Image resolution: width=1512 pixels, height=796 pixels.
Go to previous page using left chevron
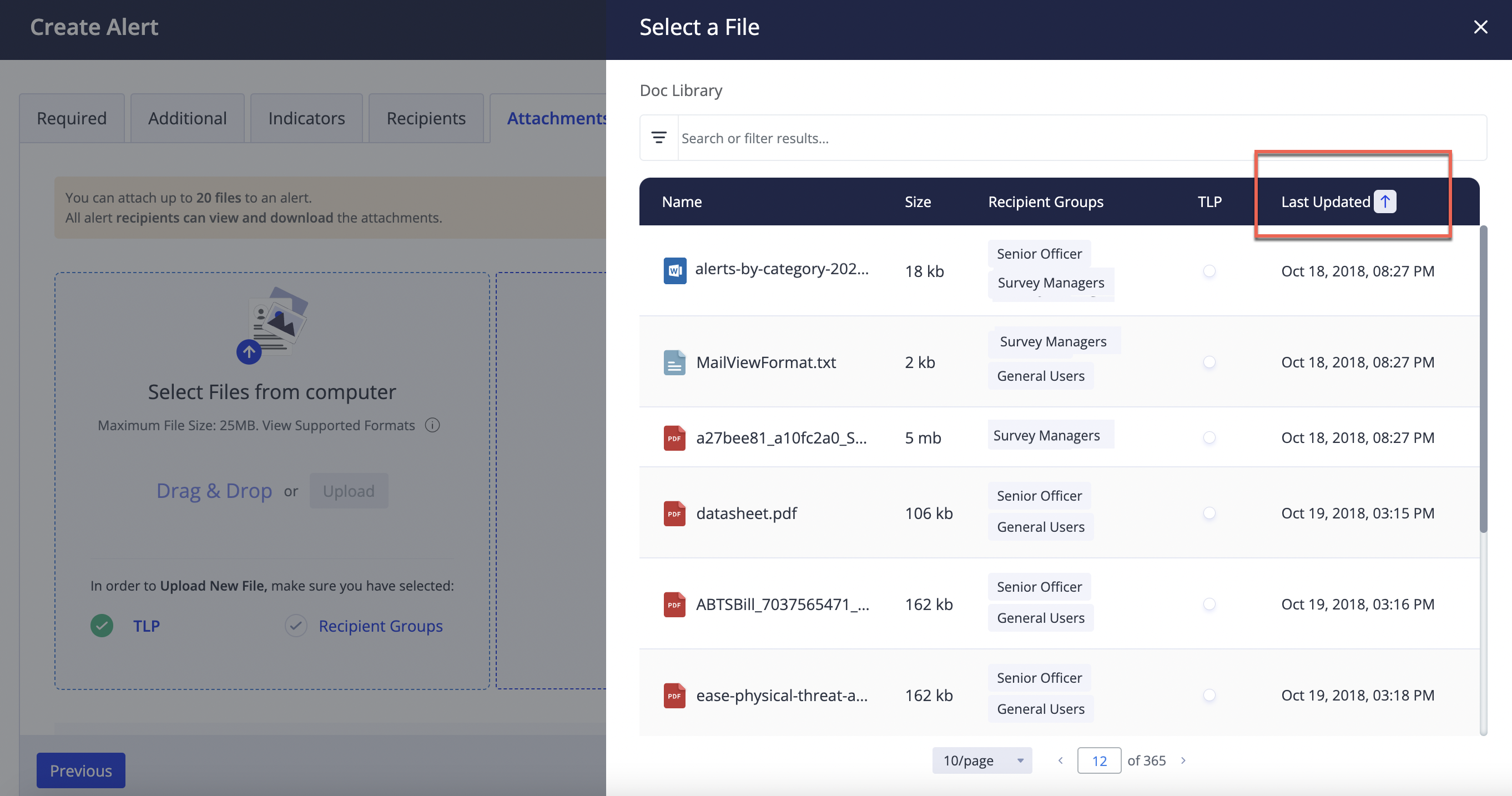click(x=1060, y=760)
